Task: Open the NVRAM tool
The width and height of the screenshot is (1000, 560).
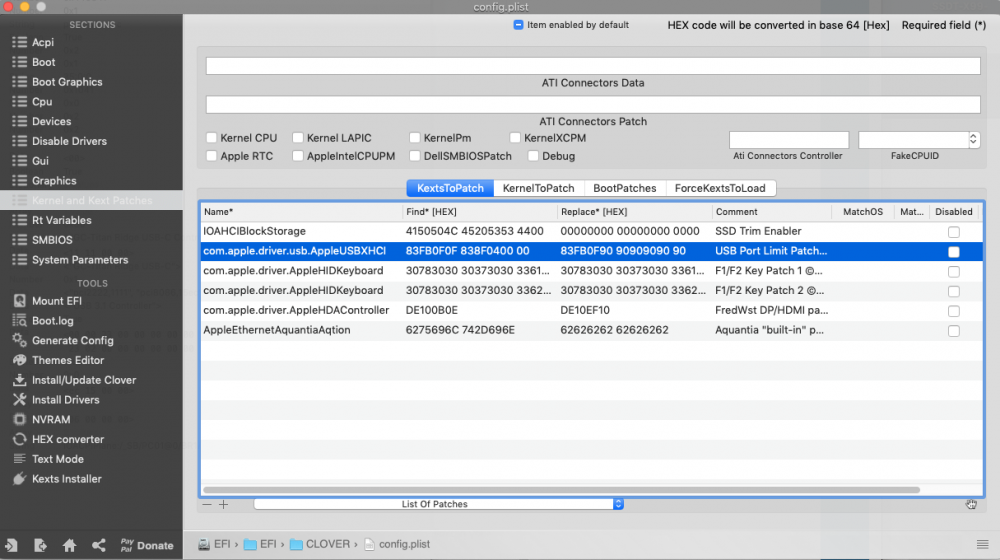Action: coord(50,420)
